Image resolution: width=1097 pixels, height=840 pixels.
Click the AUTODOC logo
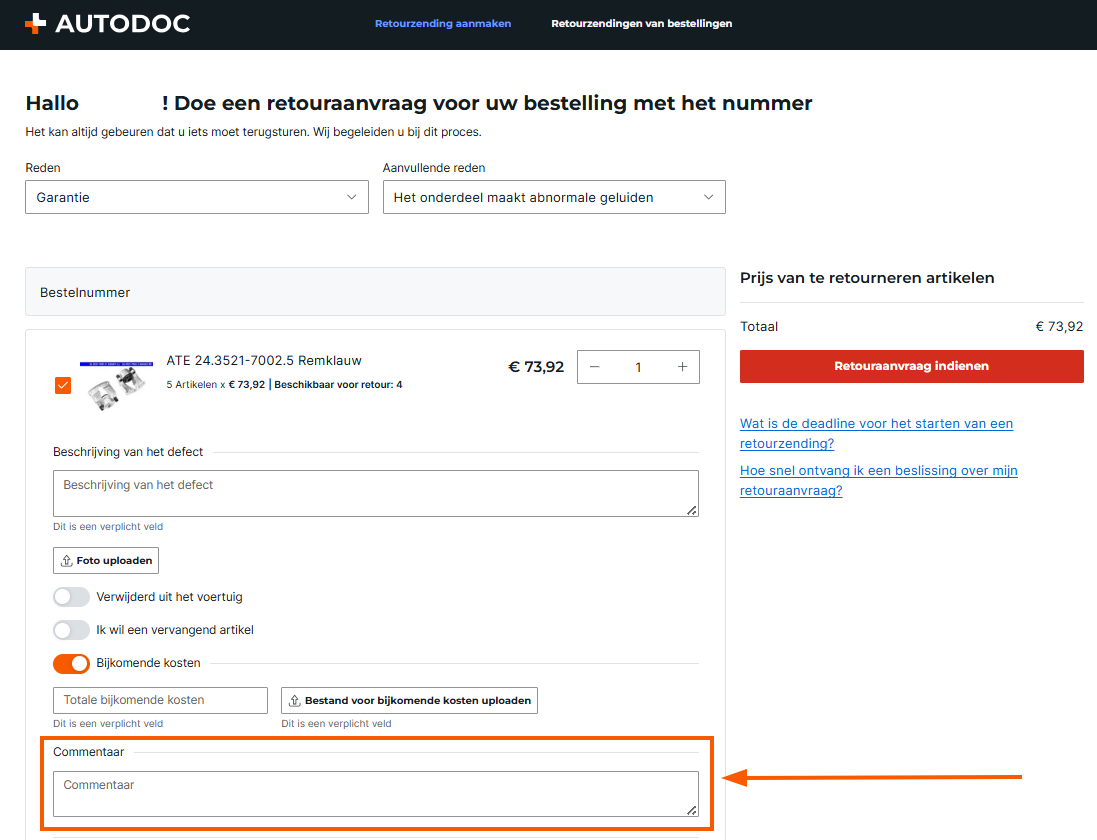107,24
